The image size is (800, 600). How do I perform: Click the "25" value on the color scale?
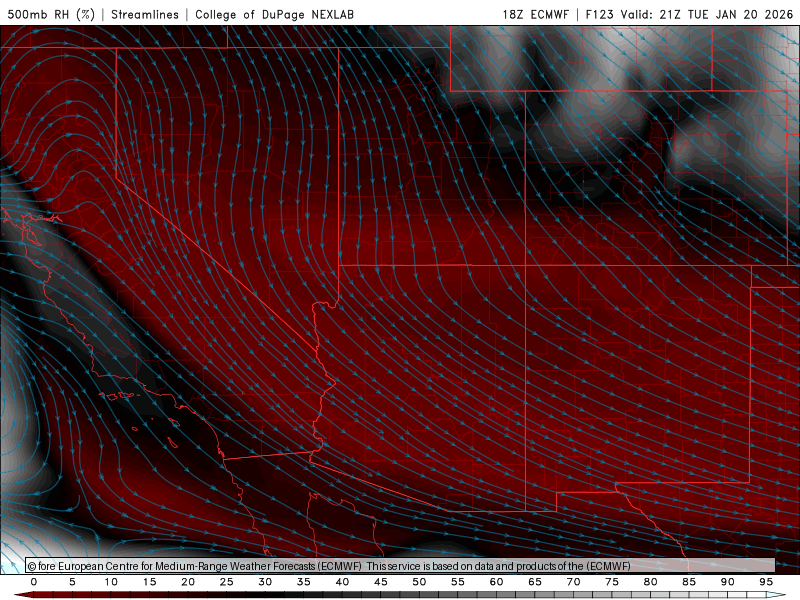227,582
